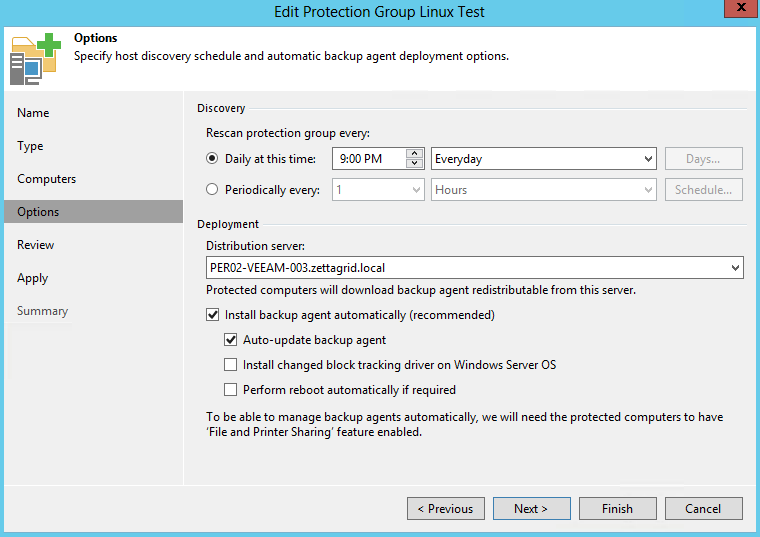
Task: Select the Daily at this time option
Action: (x=212, y=158)
